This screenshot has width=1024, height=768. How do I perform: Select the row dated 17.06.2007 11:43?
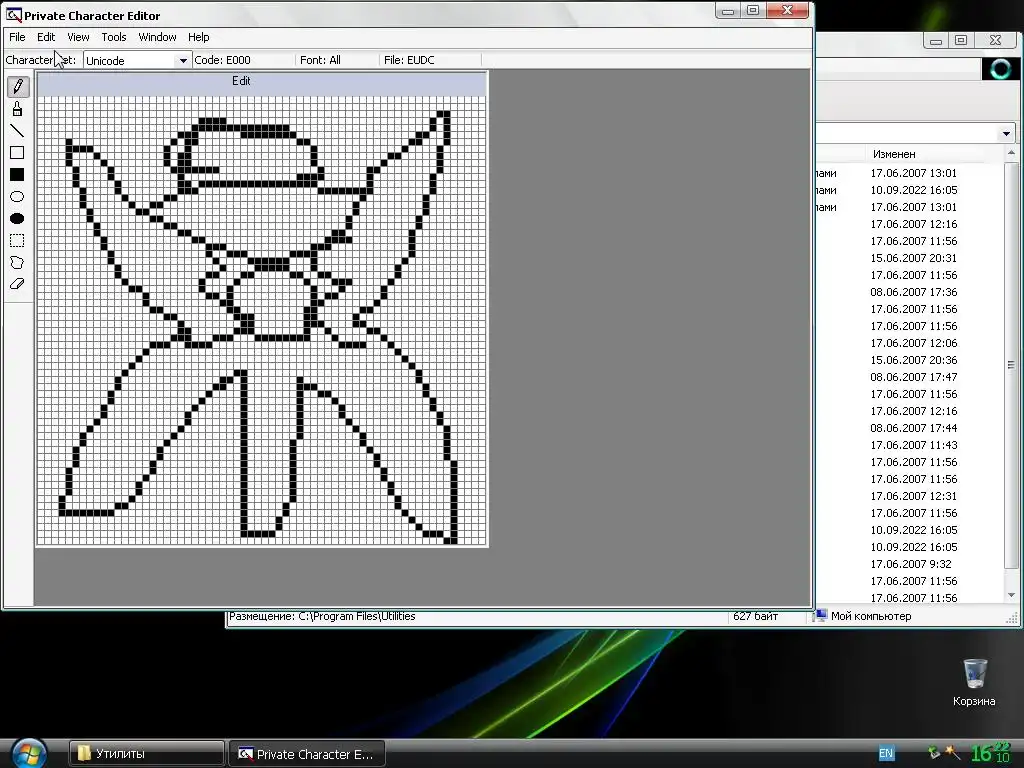click(908, 445)
